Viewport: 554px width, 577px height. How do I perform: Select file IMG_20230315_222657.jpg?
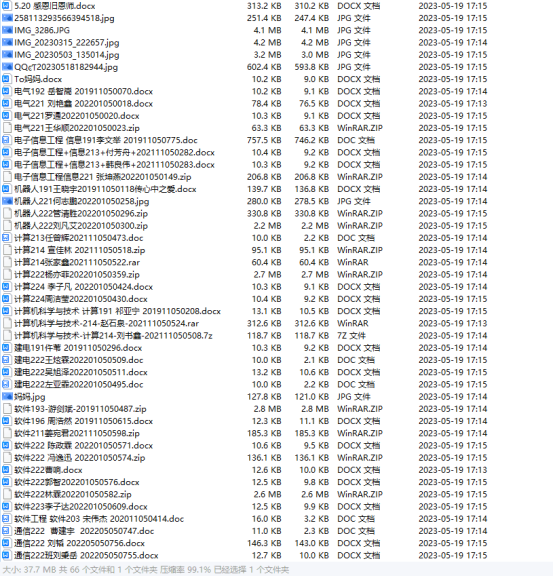[67, 43]
